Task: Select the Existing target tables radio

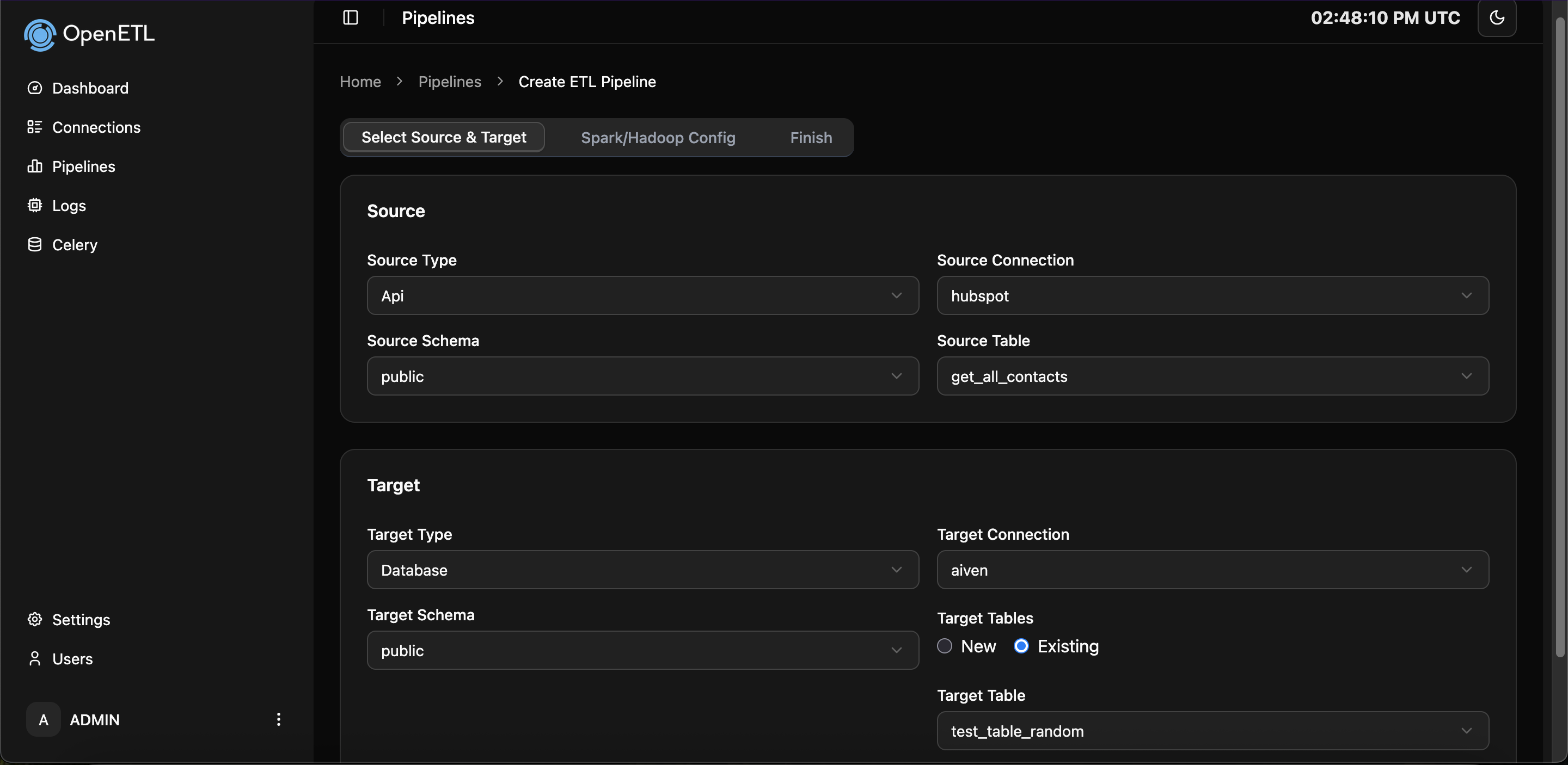Action: coord(1021,646)
